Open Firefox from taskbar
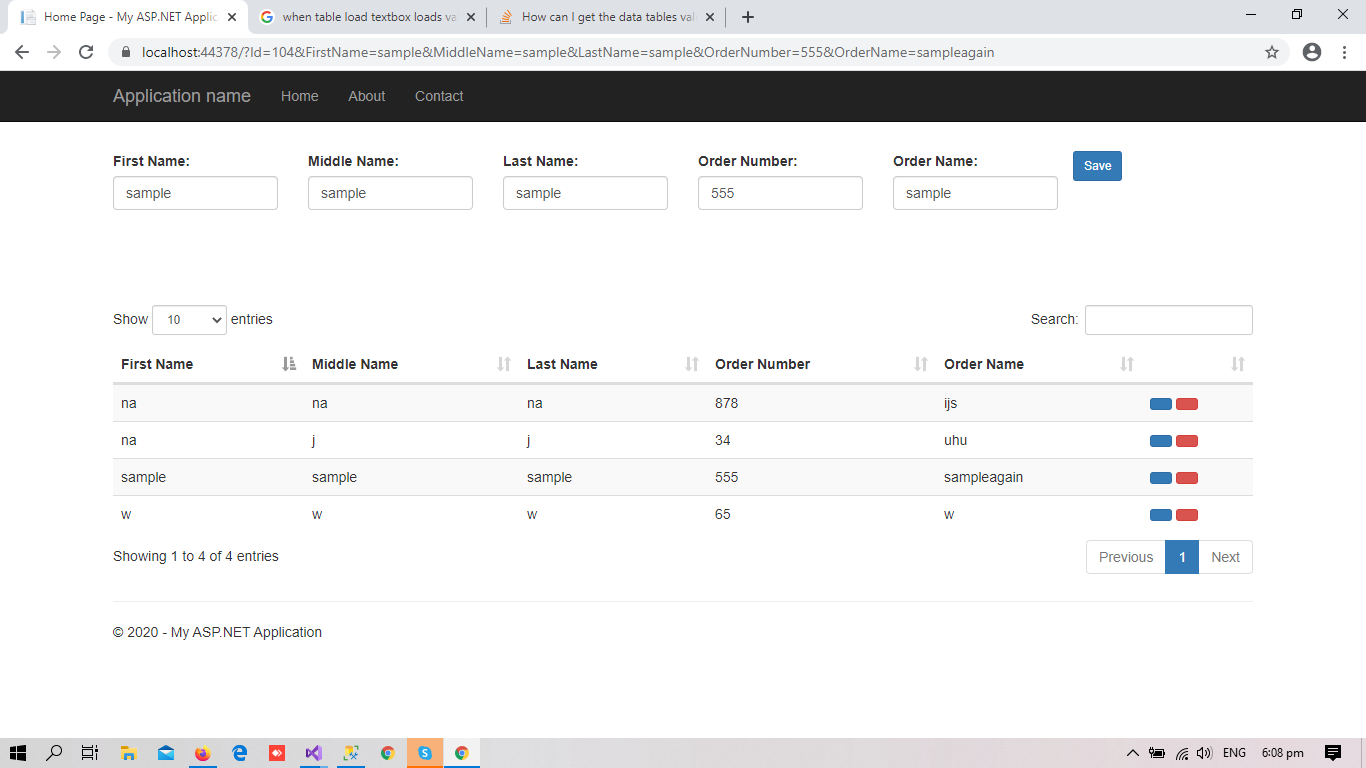The height and width of the screenshot is (768, 1366). pyautogui.click(x=203, y=753)
